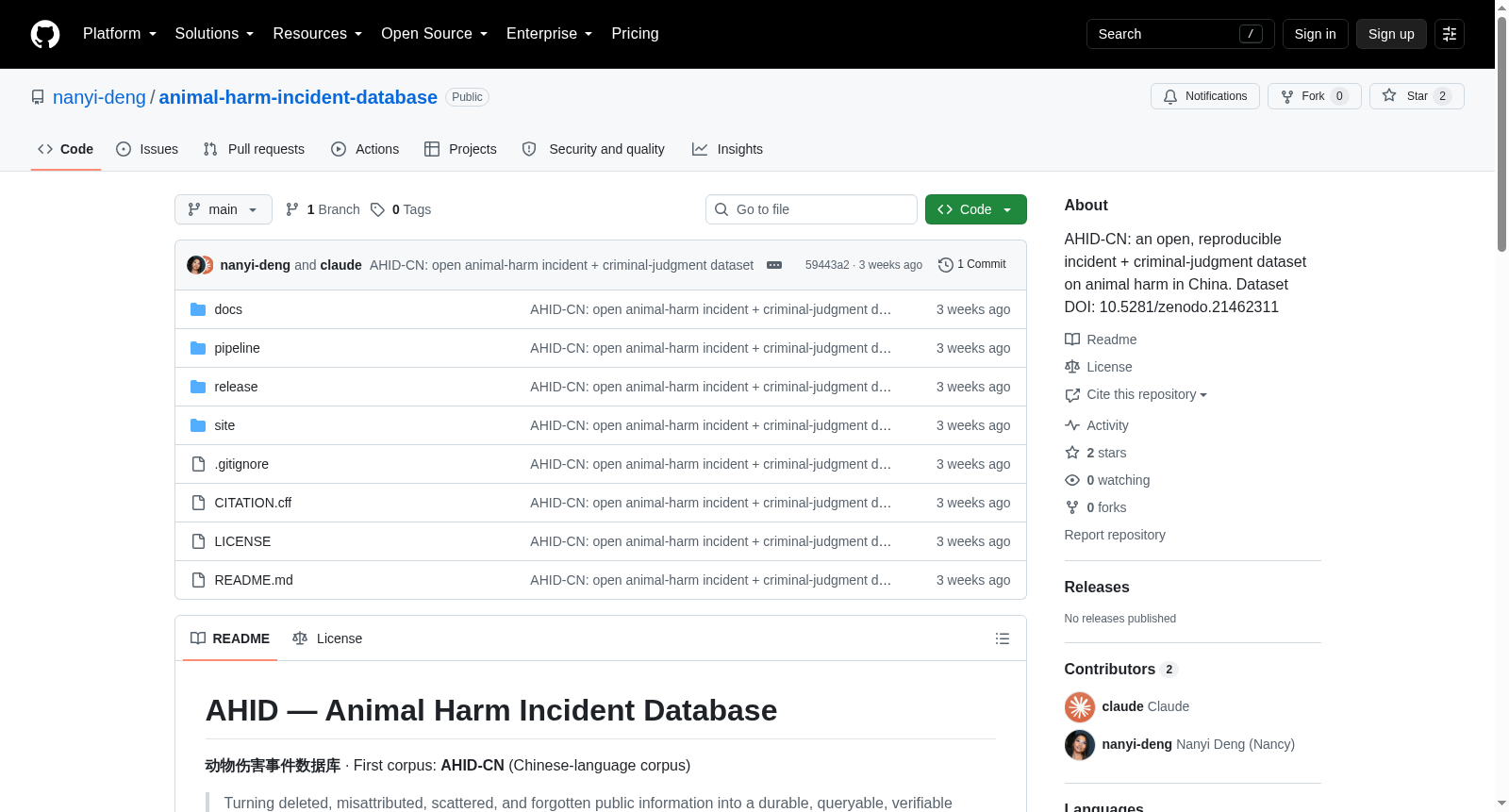Click the Notifications button
Viewport: 1509px width, 812px height.
[x=1205, y=96]
